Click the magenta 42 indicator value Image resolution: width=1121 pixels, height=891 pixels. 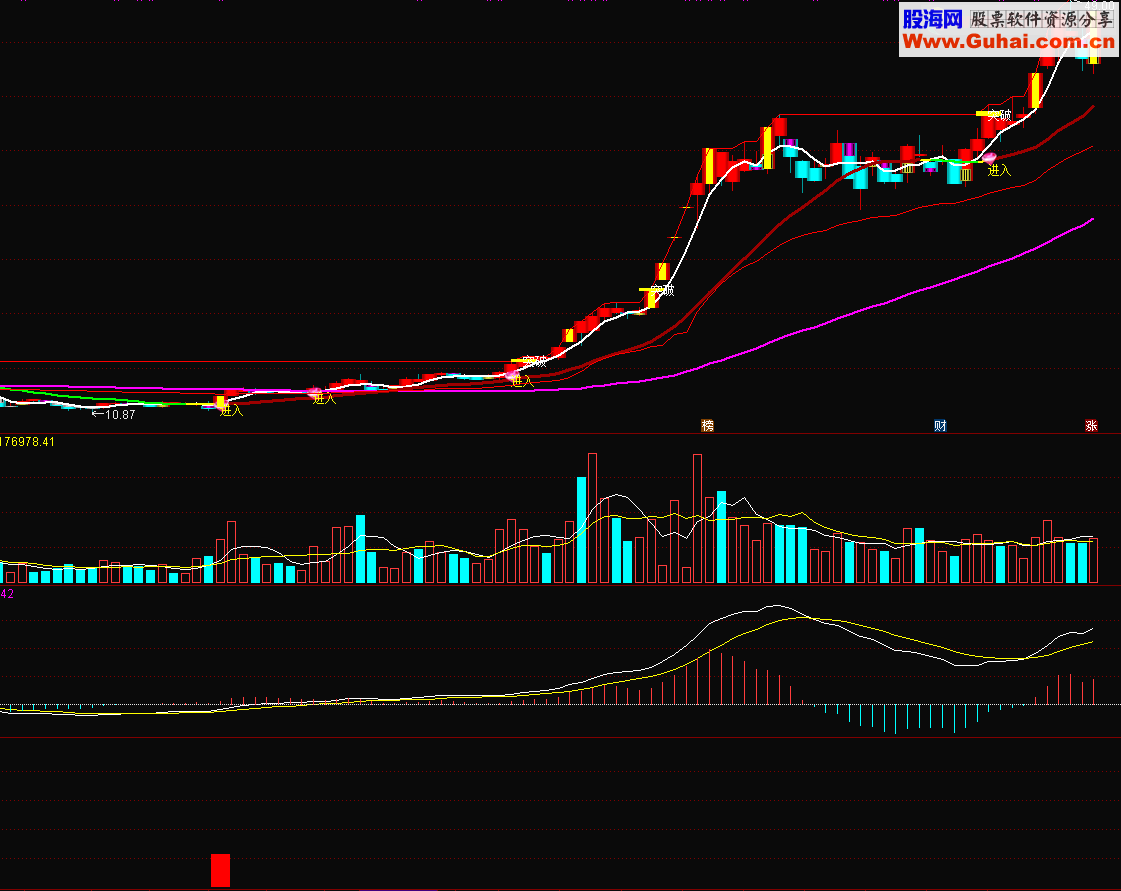[x=7, y=594]
